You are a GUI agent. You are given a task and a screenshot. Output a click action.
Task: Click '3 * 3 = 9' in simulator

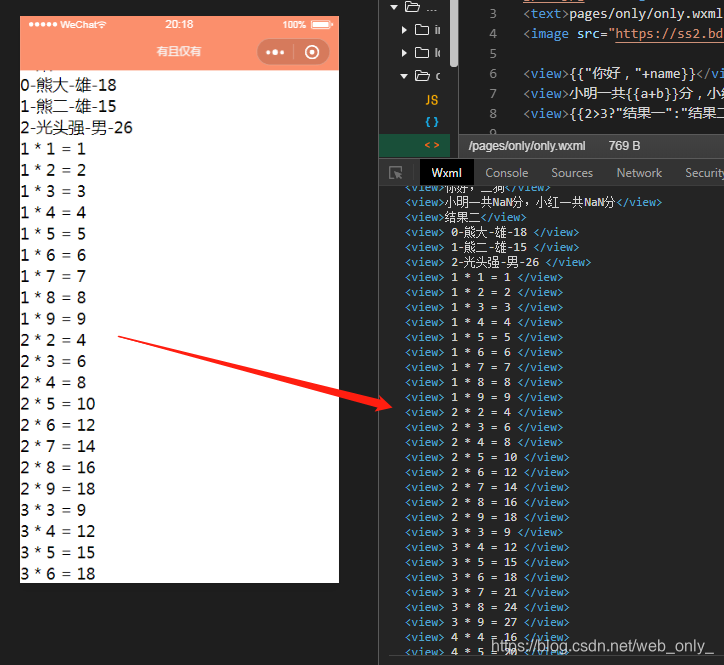[x=53, y=510]
